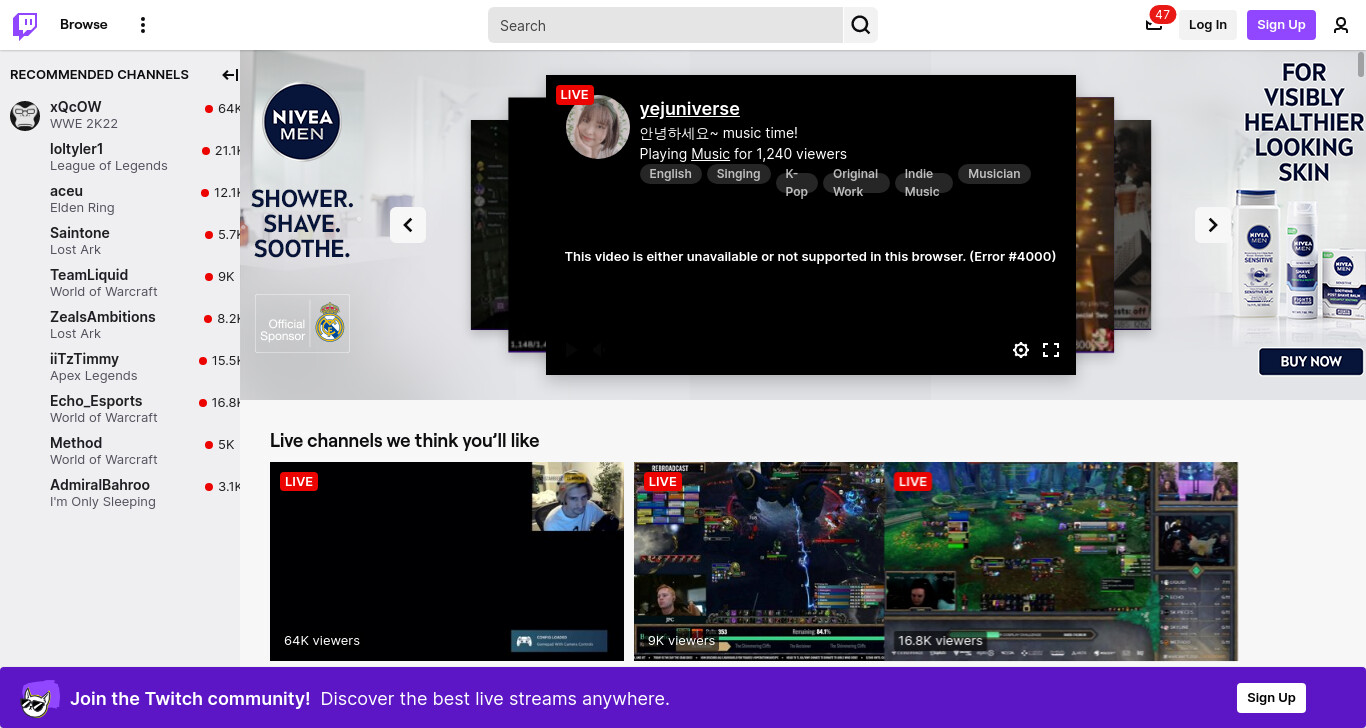Click the Log In button
Screen dimensions: 1366x728
pos(1208,25)
